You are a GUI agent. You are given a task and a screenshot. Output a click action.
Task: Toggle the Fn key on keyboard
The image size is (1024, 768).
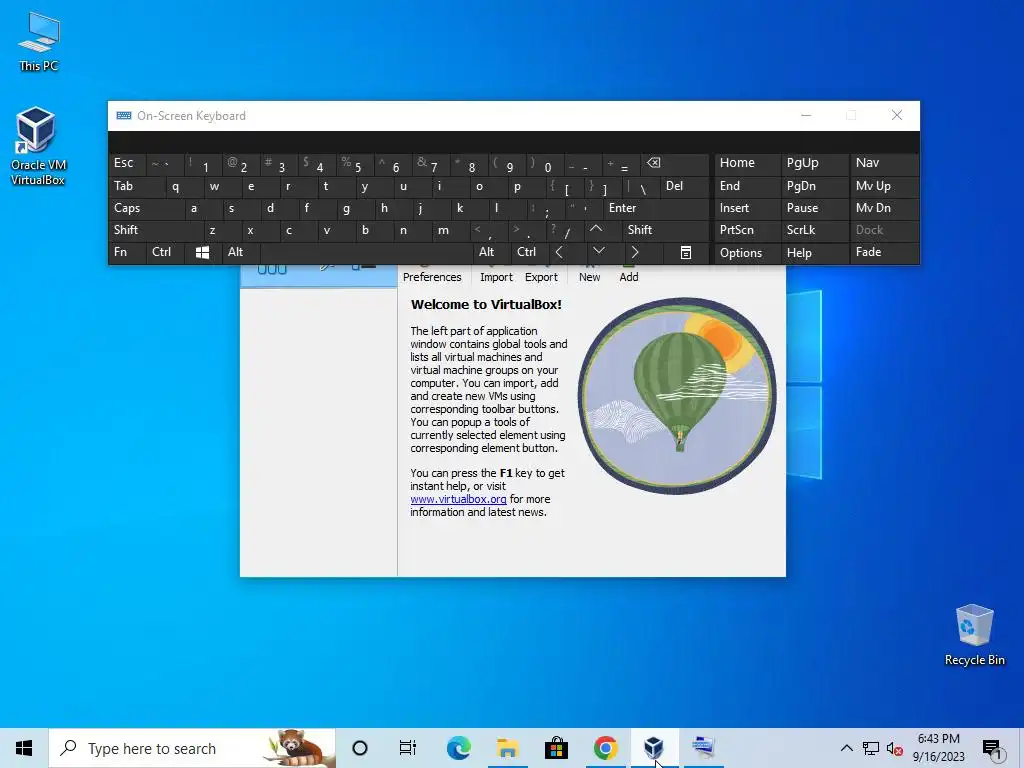127,252
